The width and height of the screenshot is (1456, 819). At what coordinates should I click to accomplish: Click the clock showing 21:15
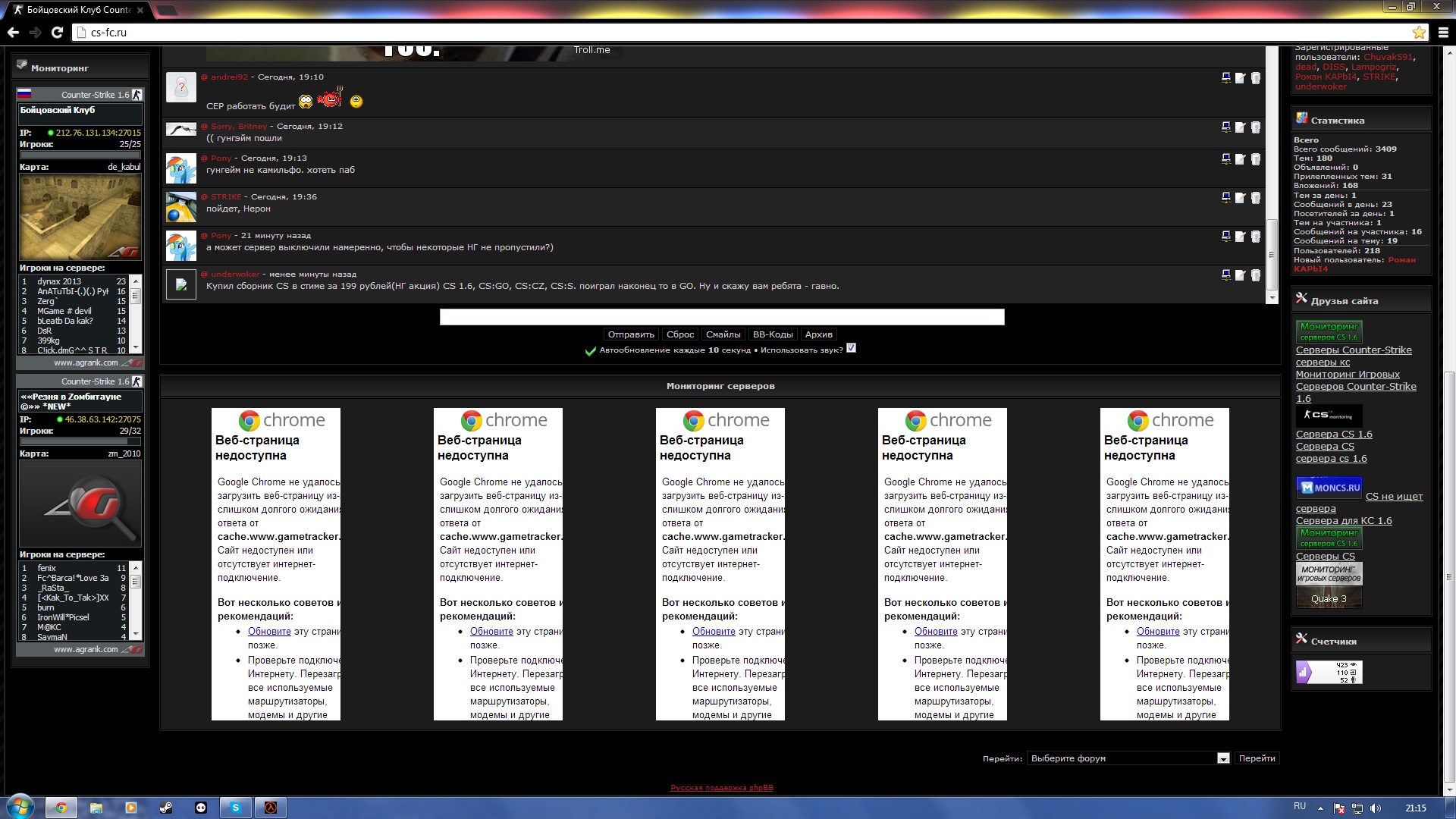(1416, 808)
